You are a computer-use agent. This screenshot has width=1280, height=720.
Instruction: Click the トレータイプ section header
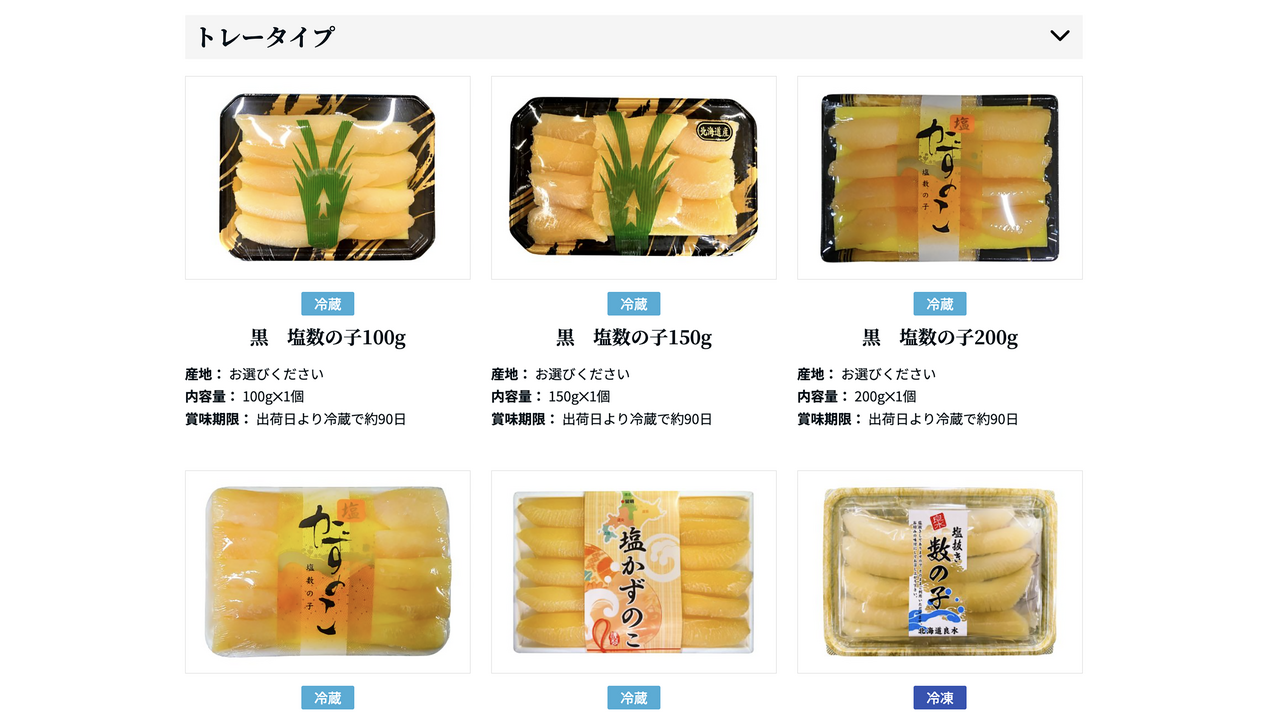pyautogui.click(x=633, y=37)
